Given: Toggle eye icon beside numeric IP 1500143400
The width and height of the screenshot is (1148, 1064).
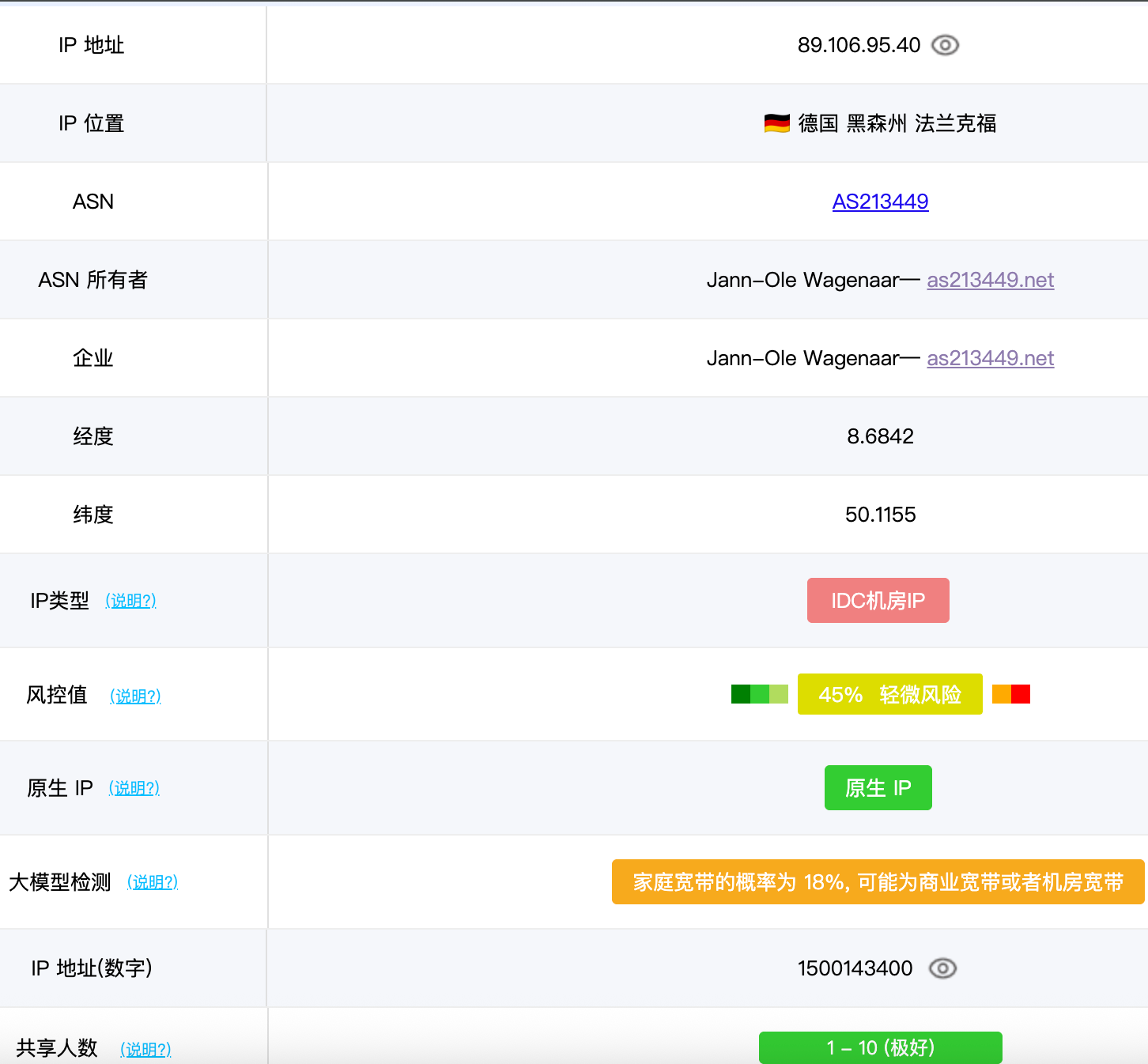Looking at the screenshot, I should [x=942, y=968].
